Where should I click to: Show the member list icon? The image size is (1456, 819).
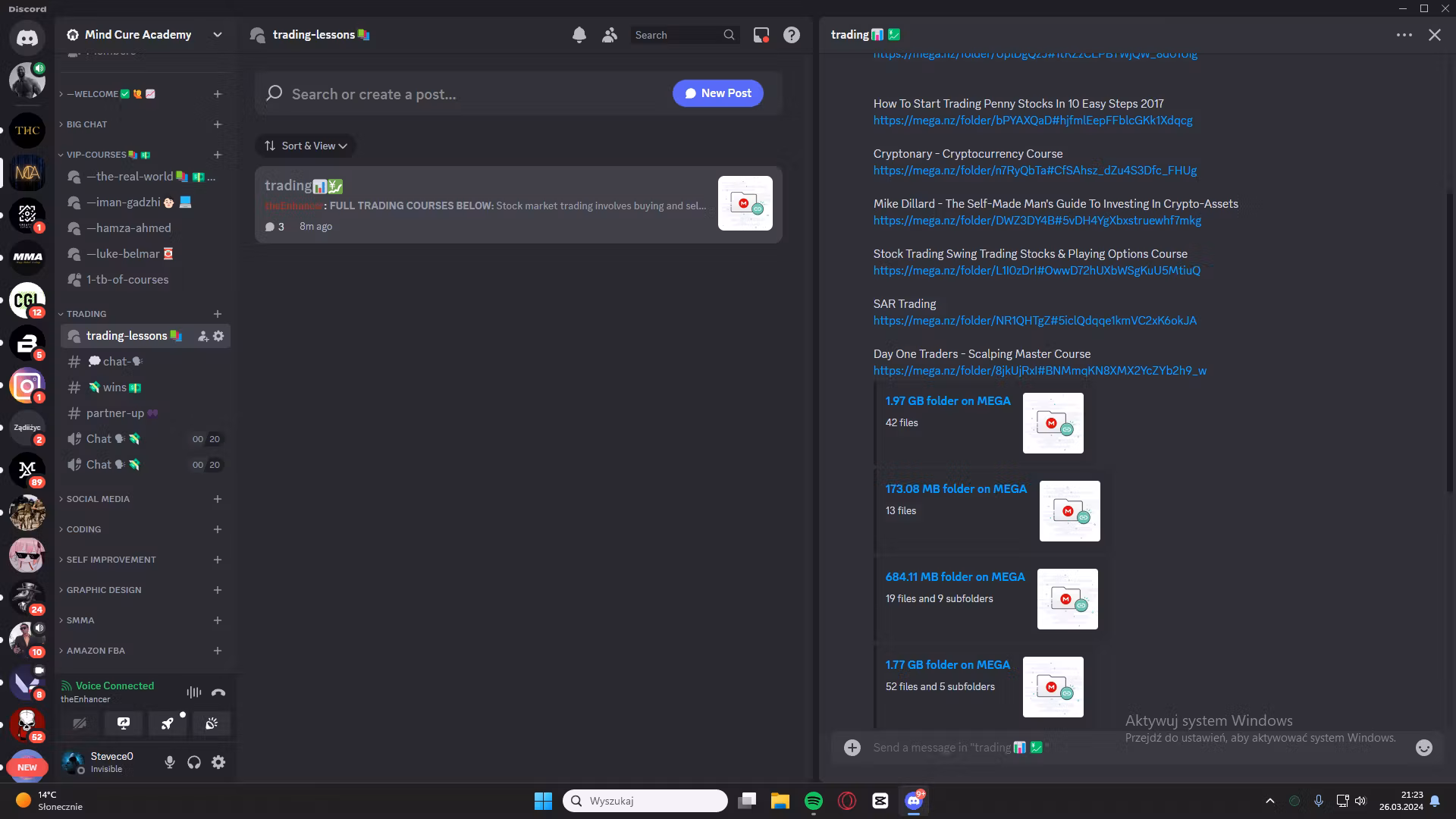tap(609, 35)
